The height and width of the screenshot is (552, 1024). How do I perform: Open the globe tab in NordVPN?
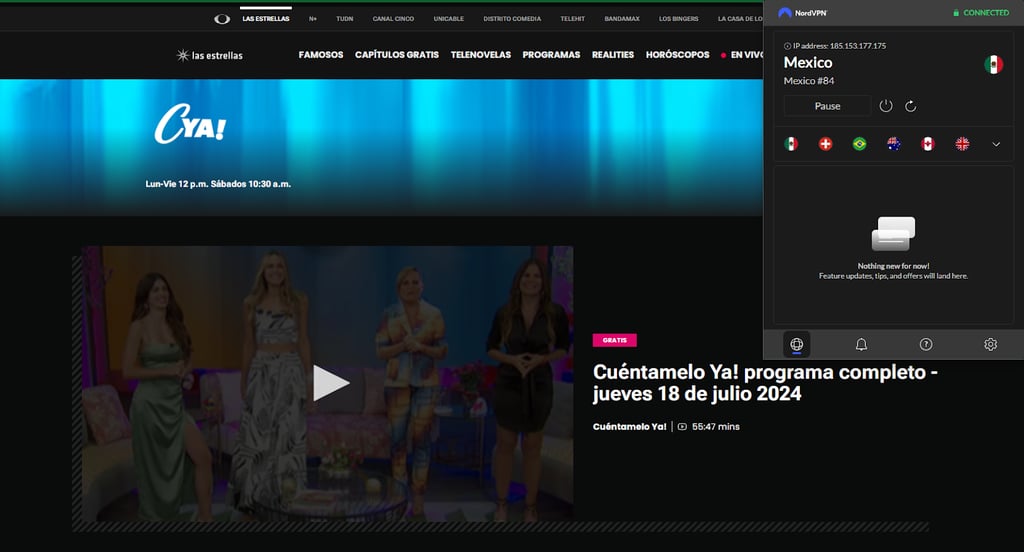click(796, 344)
